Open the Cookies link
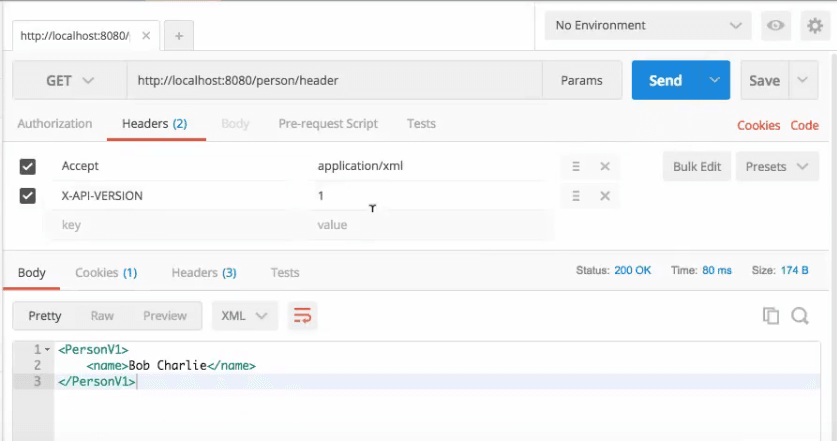The height and width of the screenshot is (441, 837). click(x=759, y=125)
